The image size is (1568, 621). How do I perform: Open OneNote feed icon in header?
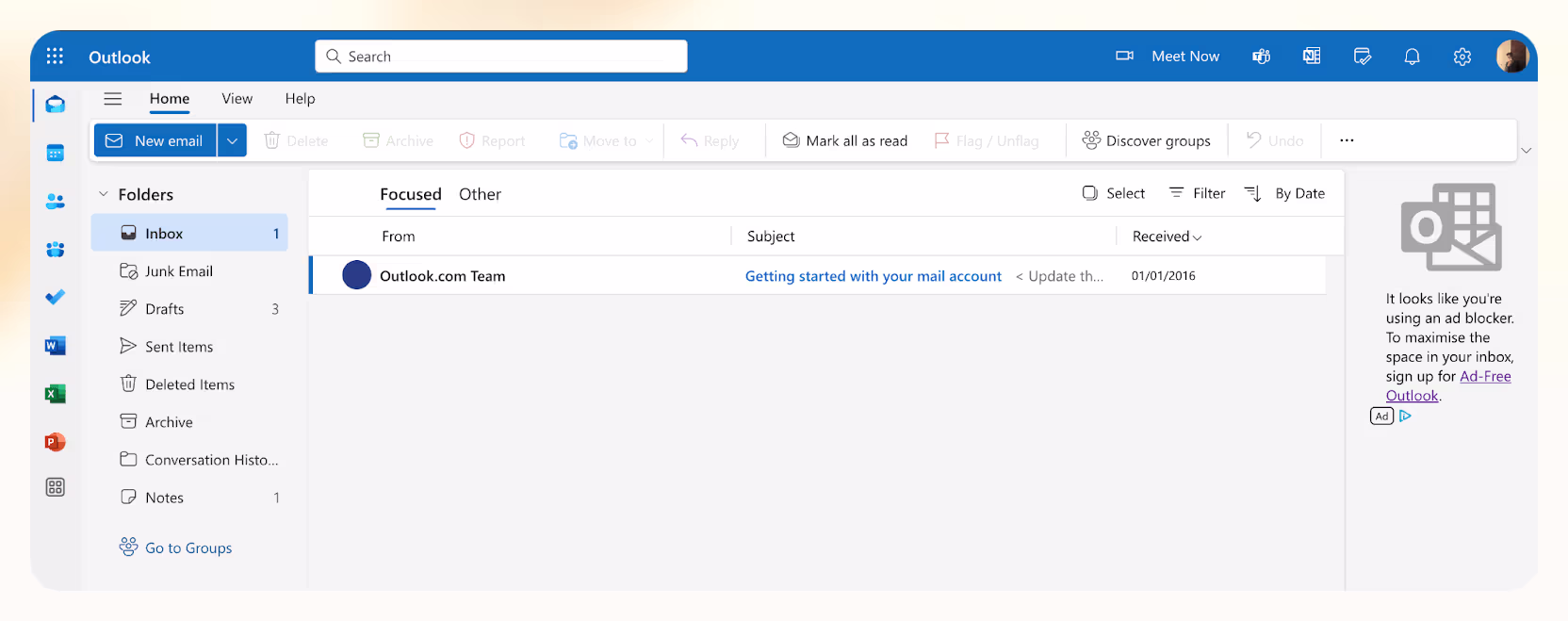[1312, 57]
